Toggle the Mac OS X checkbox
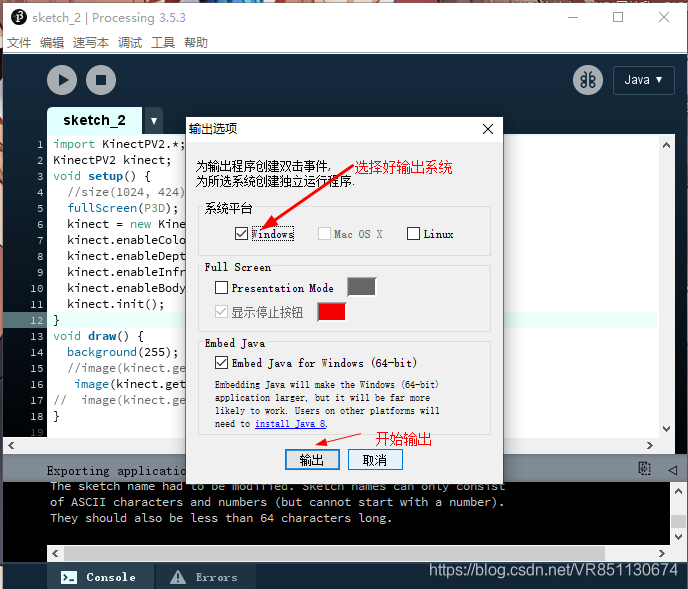Image resolution: width=688 pixels, height=589 pixels. tap(324, 233)
